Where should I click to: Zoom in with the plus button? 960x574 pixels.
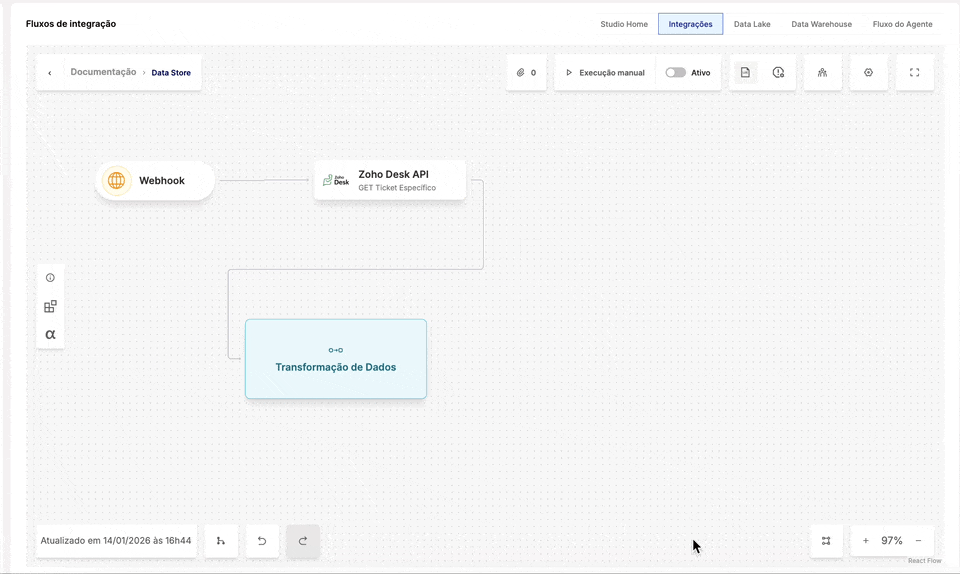point(865,541)
